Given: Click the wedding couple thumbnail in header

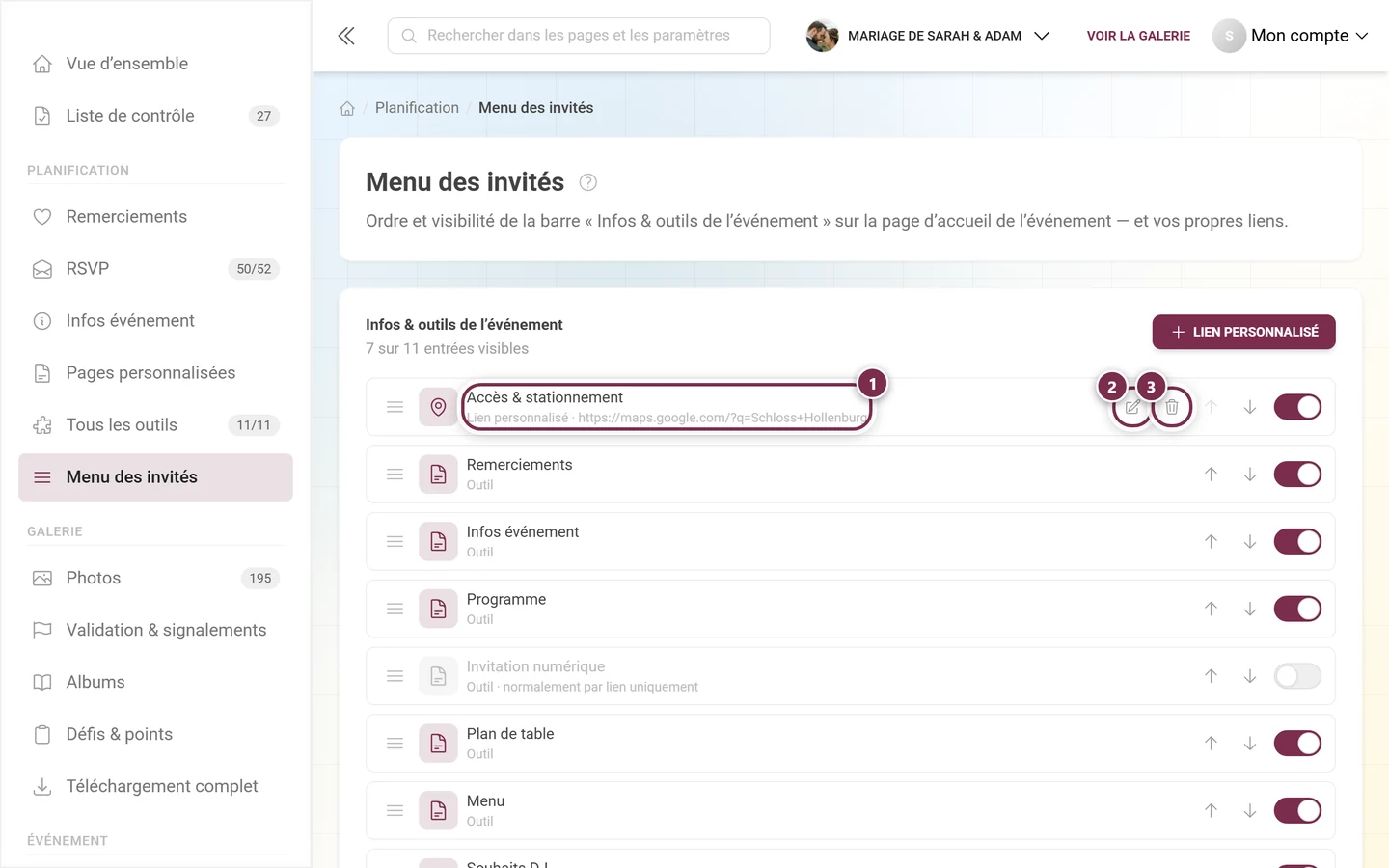Looking at the screenshot, I should [822, 36].
